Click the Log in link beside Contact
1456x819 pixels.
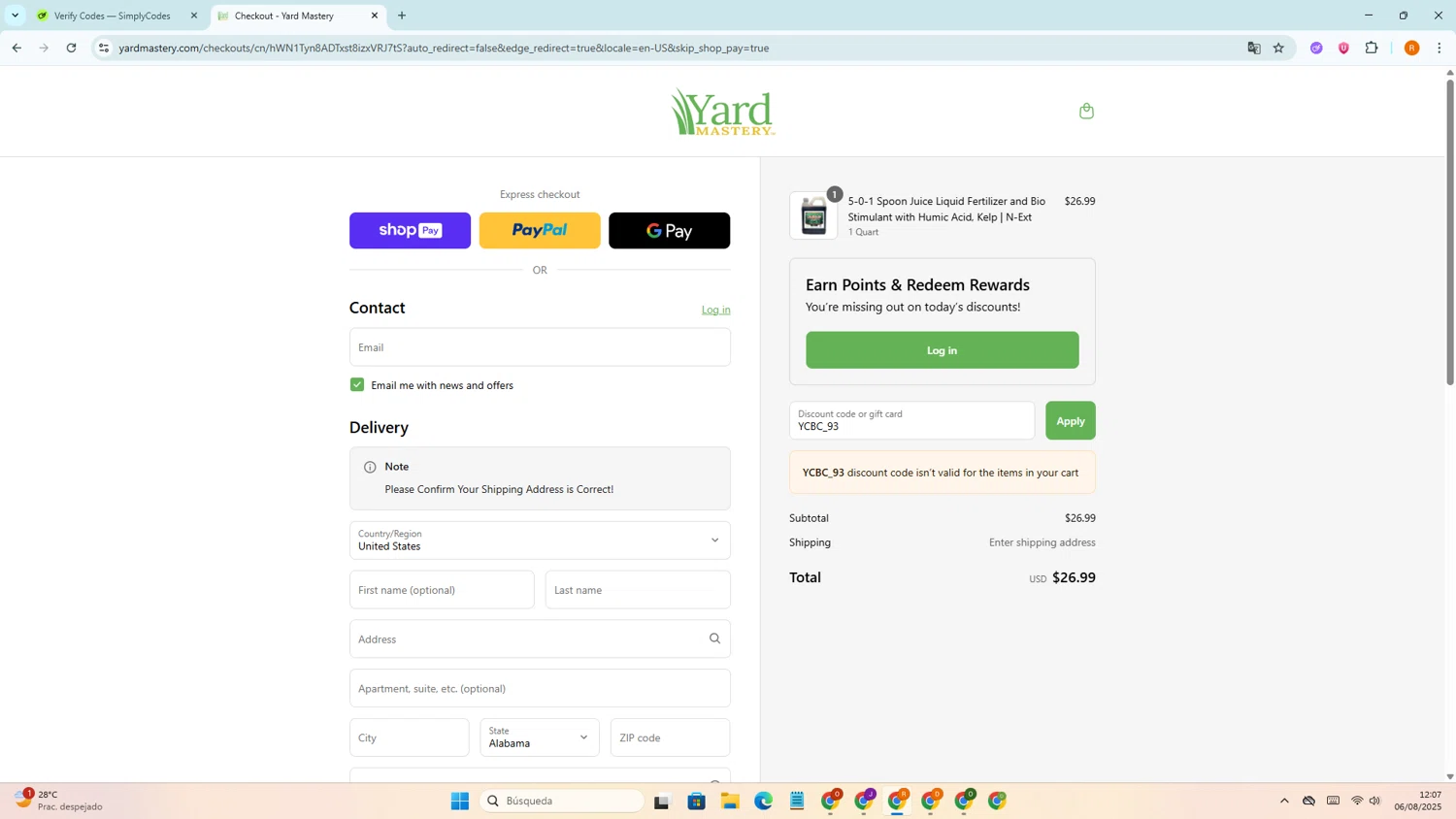(715, 310)
